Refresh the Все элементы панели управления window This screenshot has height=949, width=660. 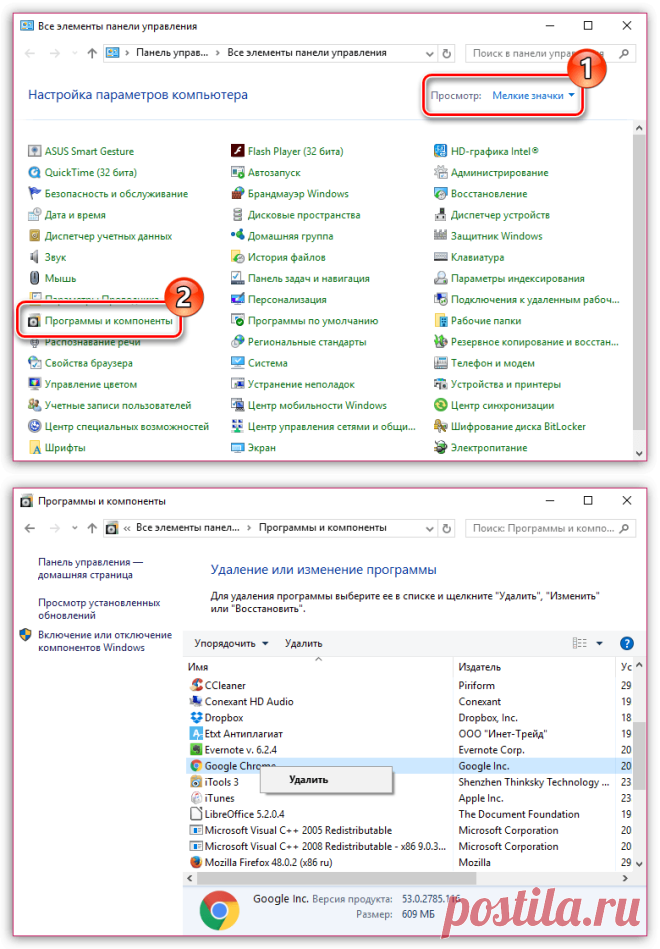pyautogui.click(x=447, y=53)
